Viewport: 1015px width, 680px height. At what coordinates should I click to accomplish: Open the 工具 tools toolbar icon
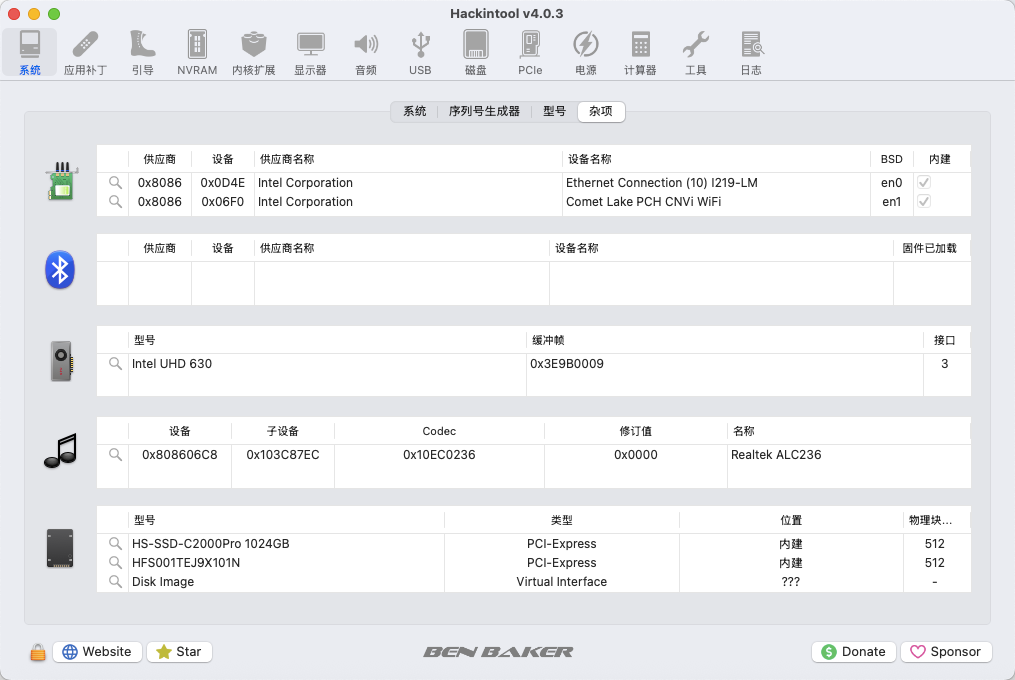pos(696,52)
